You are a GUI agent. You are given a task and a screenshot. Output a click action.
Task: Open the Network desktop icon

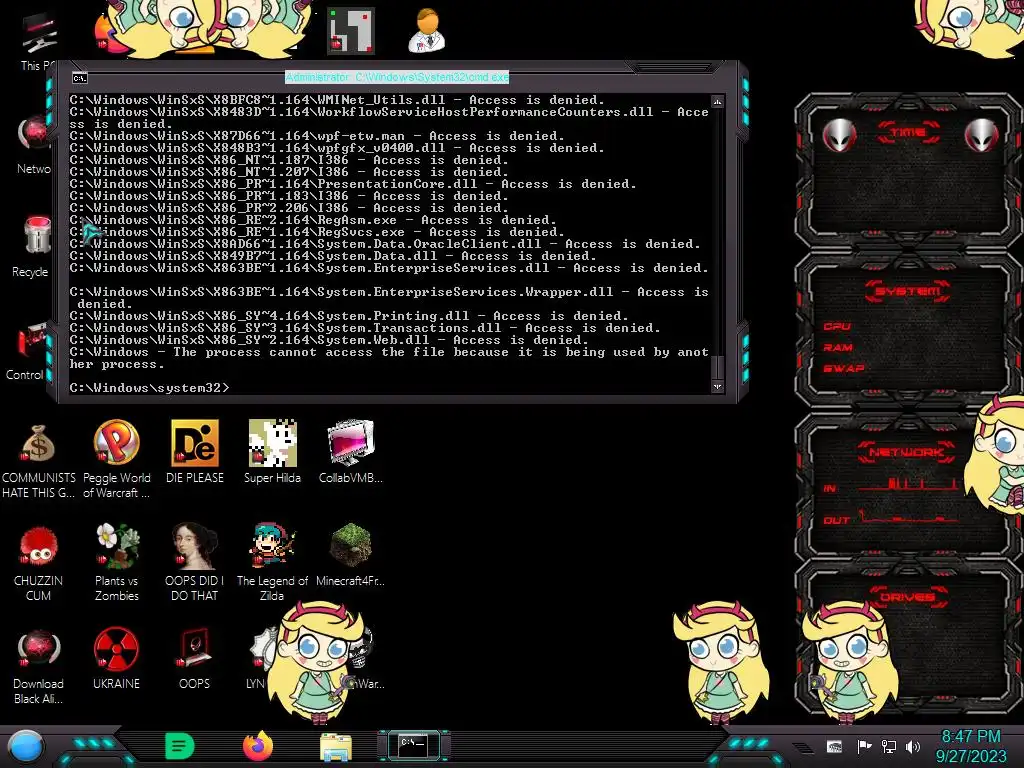pyautogui.click(x=34, y=145)
